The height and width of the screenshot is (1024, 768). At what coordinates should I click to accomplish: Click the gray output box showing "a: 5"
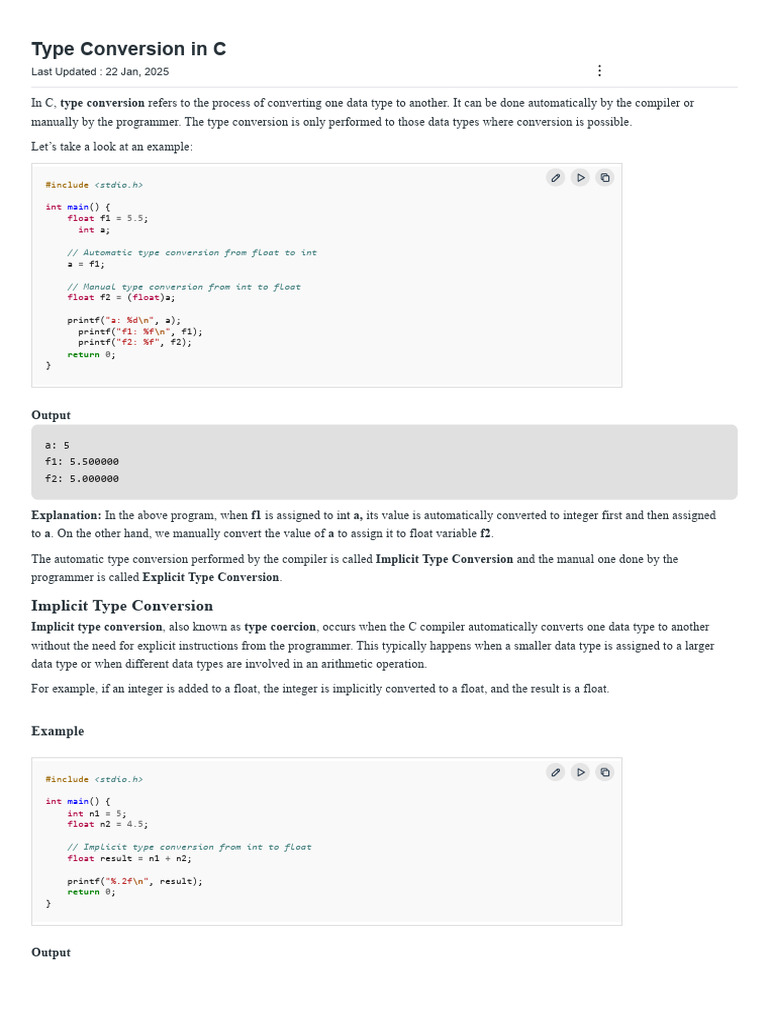tap(384, 462)
